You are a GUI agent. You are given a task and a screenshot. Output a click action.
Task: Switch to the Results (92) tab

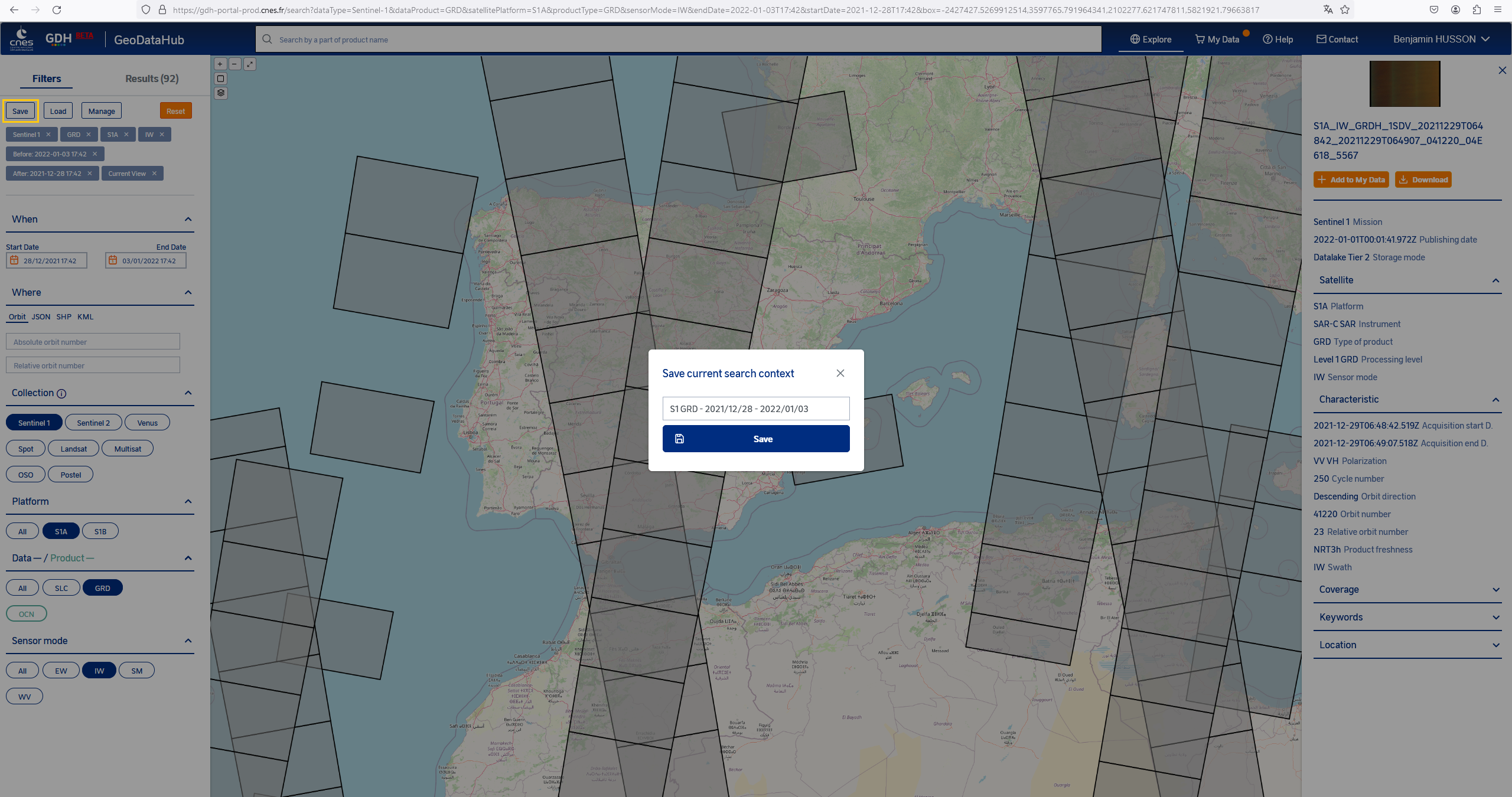point(152,79)
